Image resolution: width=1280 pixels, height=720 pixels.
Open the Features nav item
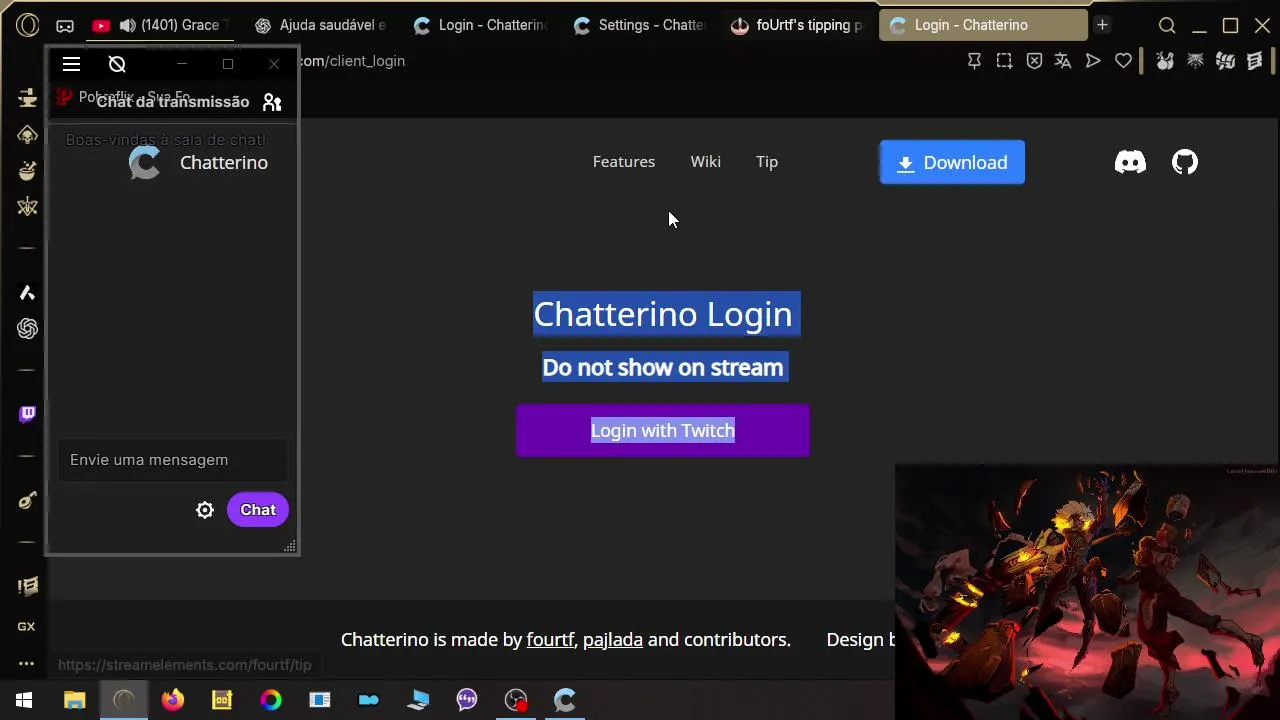(x=624, y=162)
